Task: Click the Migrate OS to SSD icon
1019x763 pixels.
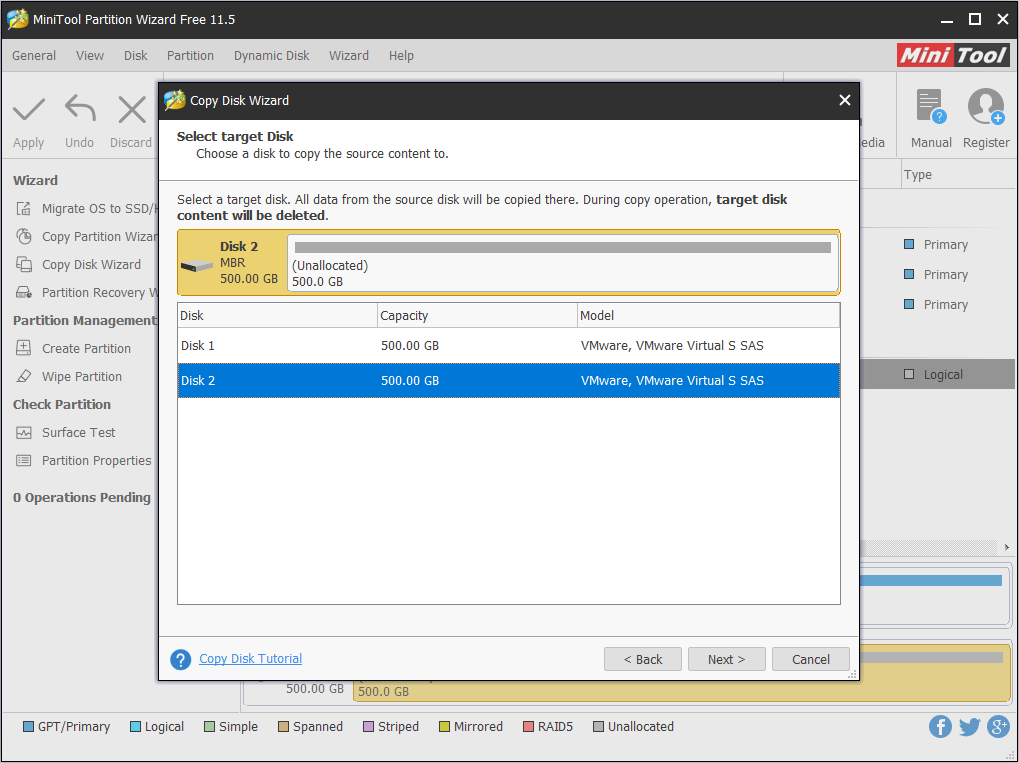Action: click(x=23, y=209)
